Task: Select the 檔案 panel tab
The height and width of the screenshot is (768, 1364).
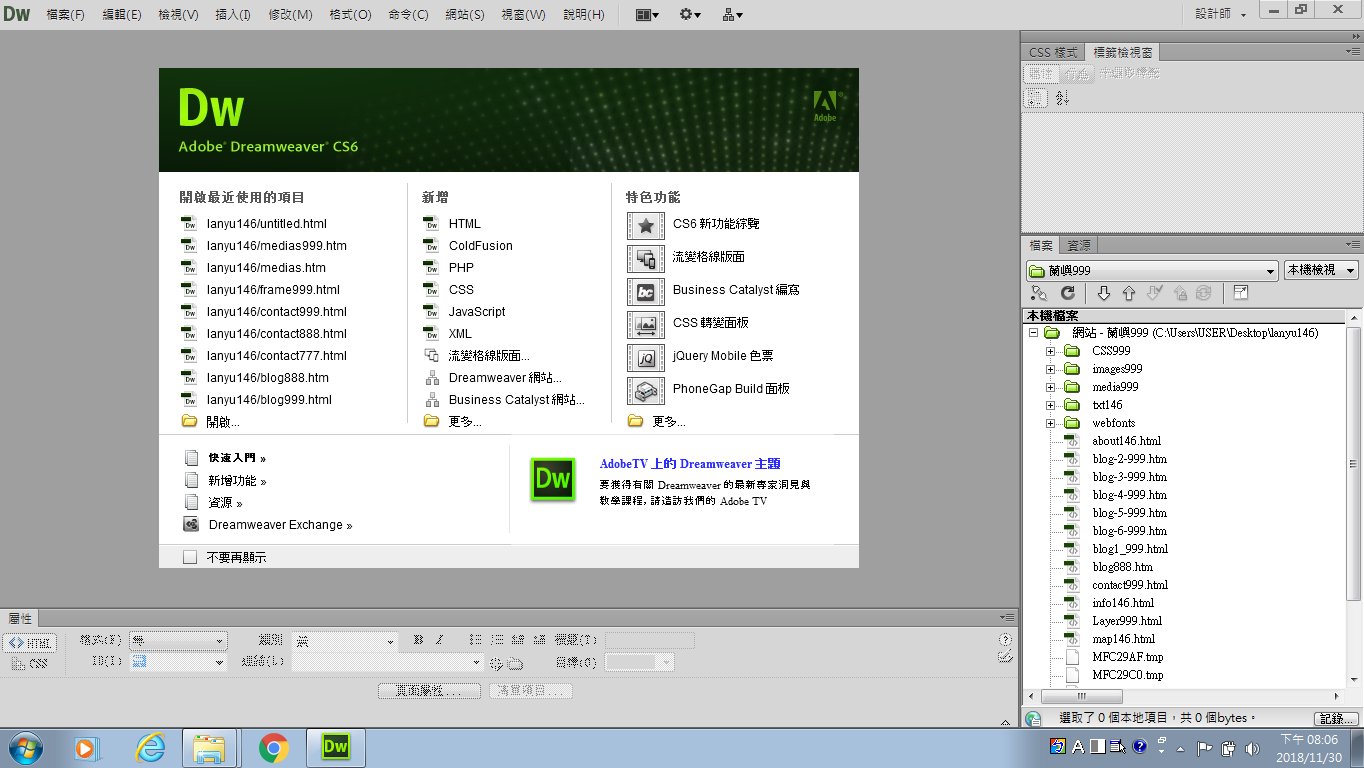Action: pyautogui.click(x=1041, y=245)
